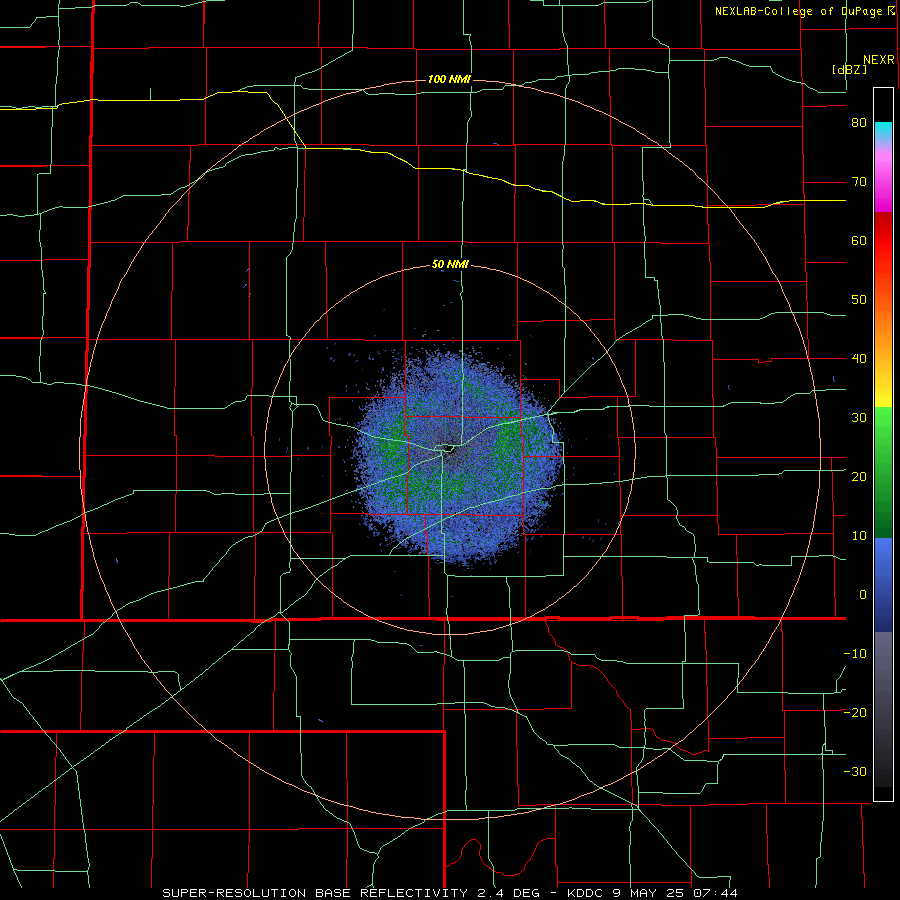Click the 10 dBZ scale label
900x900 pixels.
(859, 536)
